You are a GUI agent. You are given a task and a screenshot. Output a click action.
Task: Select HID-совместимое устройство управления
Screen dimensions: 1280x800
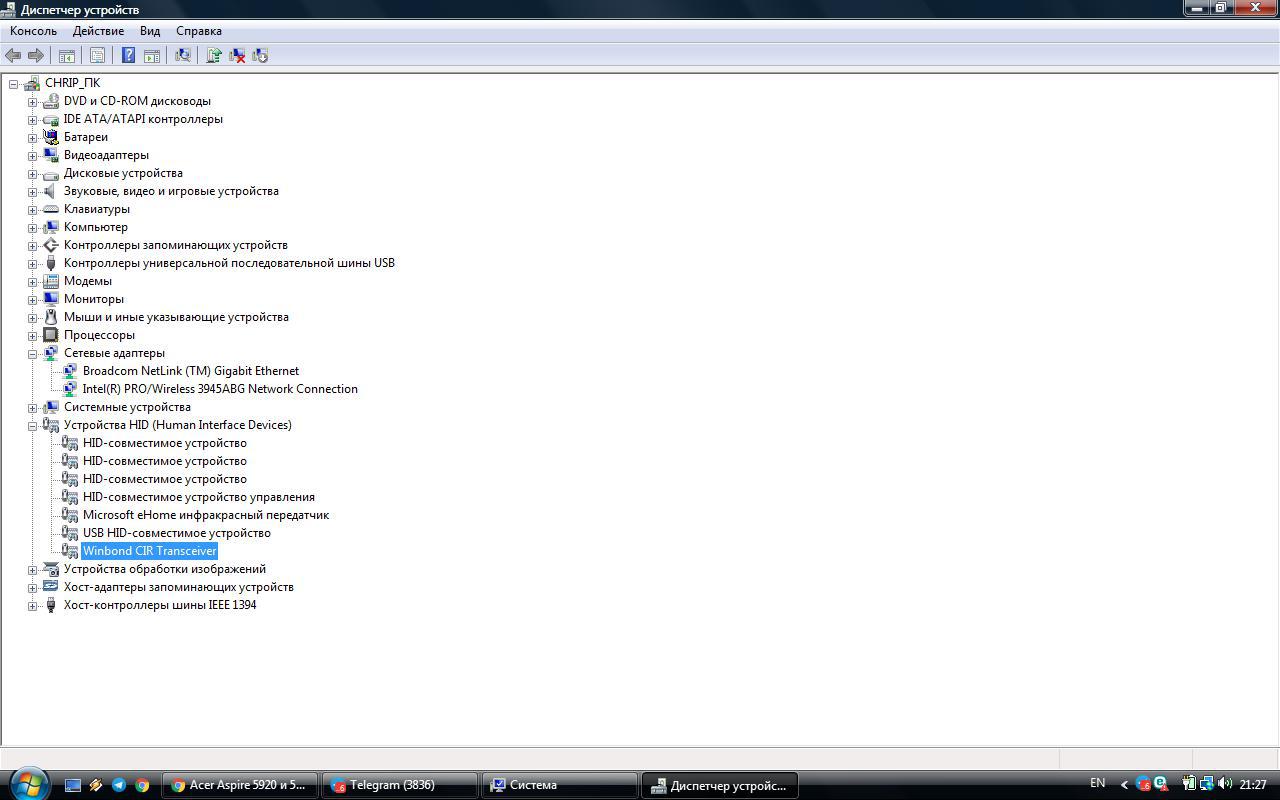point(199,497)
